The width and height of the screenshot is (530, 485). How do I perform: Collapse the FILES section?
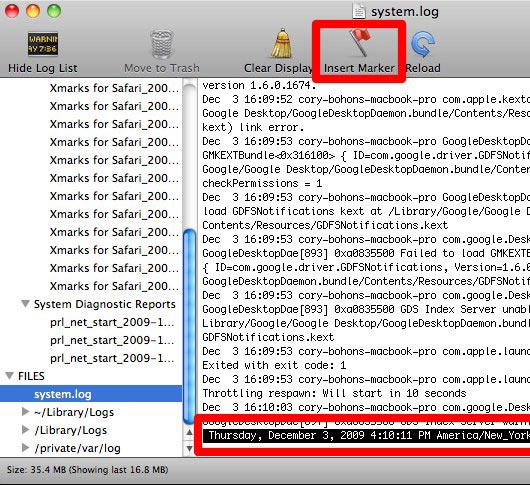coord(10,375)
